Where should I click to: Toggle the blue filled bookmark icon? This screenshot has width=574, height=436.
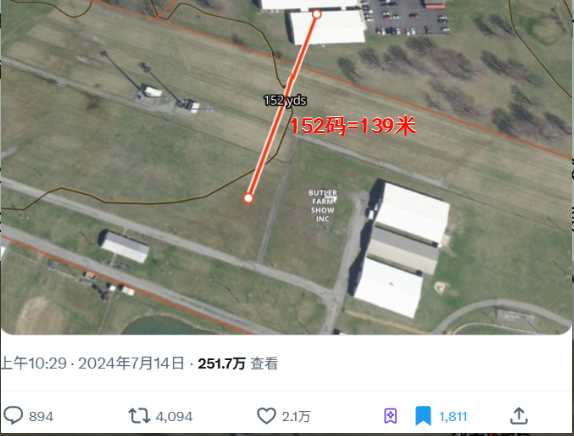pos(423,416)
